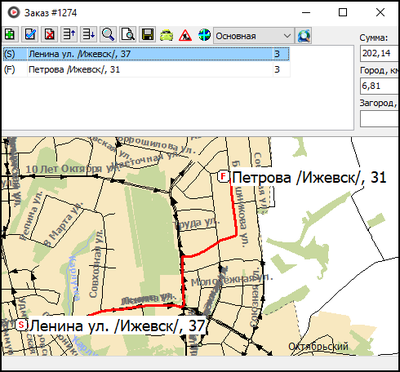Click the empty Загород input field
The height and width of the screenshot is (372, 400).
pos(380,118)
